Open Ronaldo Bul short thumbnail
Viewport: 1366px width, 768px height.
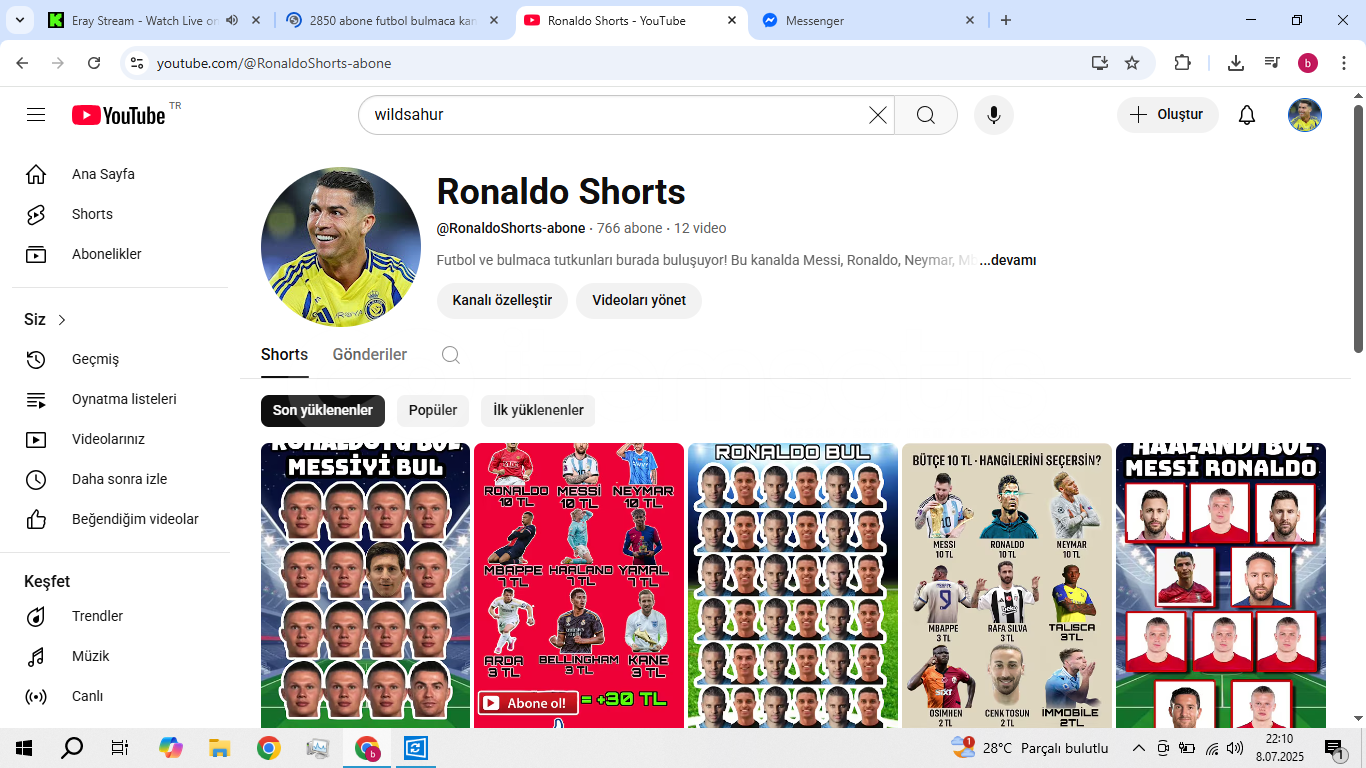[793, 585]
